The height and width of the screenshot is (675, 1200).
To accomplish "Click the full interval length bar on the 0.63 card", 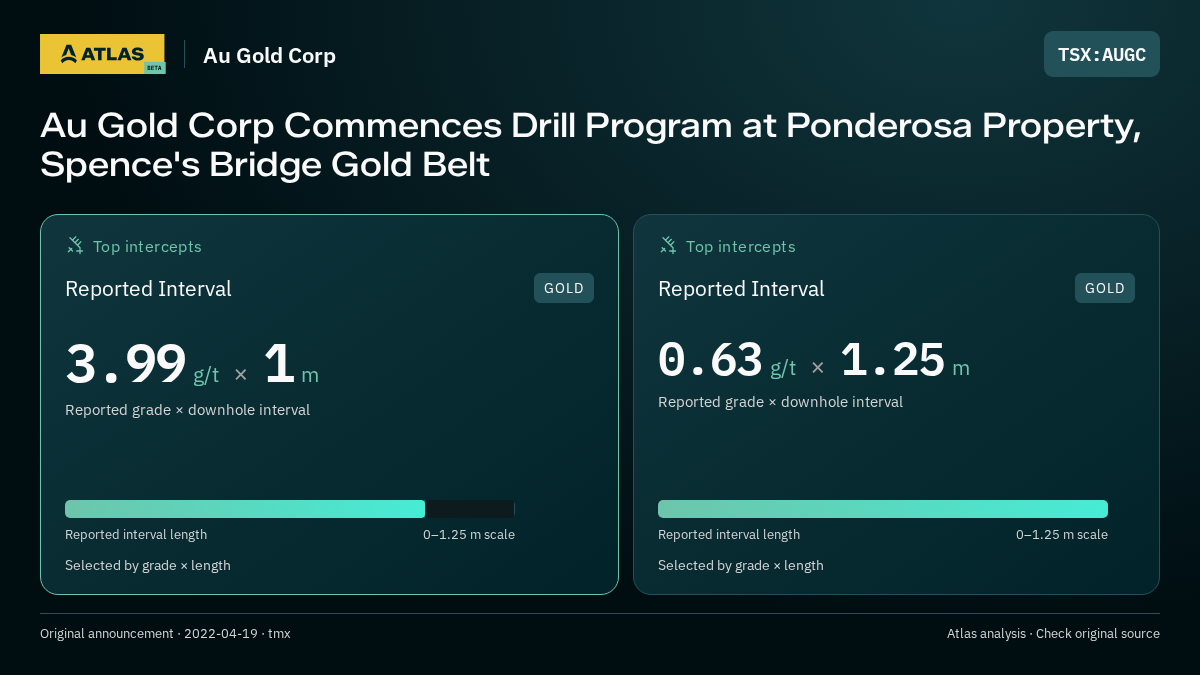I will (x=883, y=509).
